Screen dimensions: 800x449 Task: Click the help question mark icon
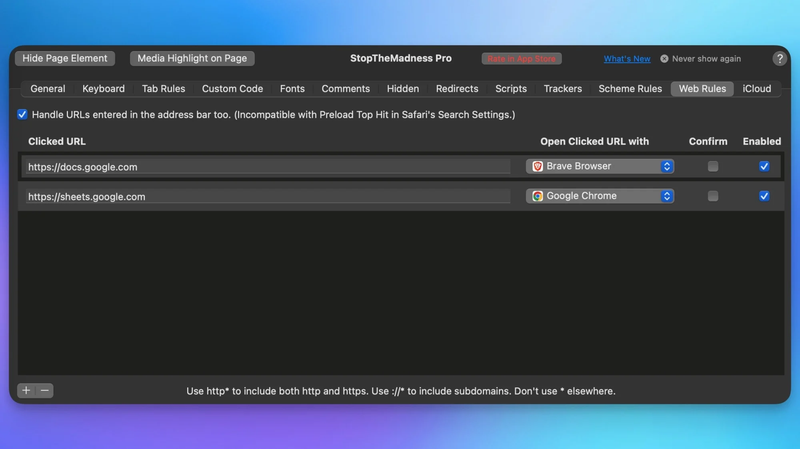click(x=780, y=59)
